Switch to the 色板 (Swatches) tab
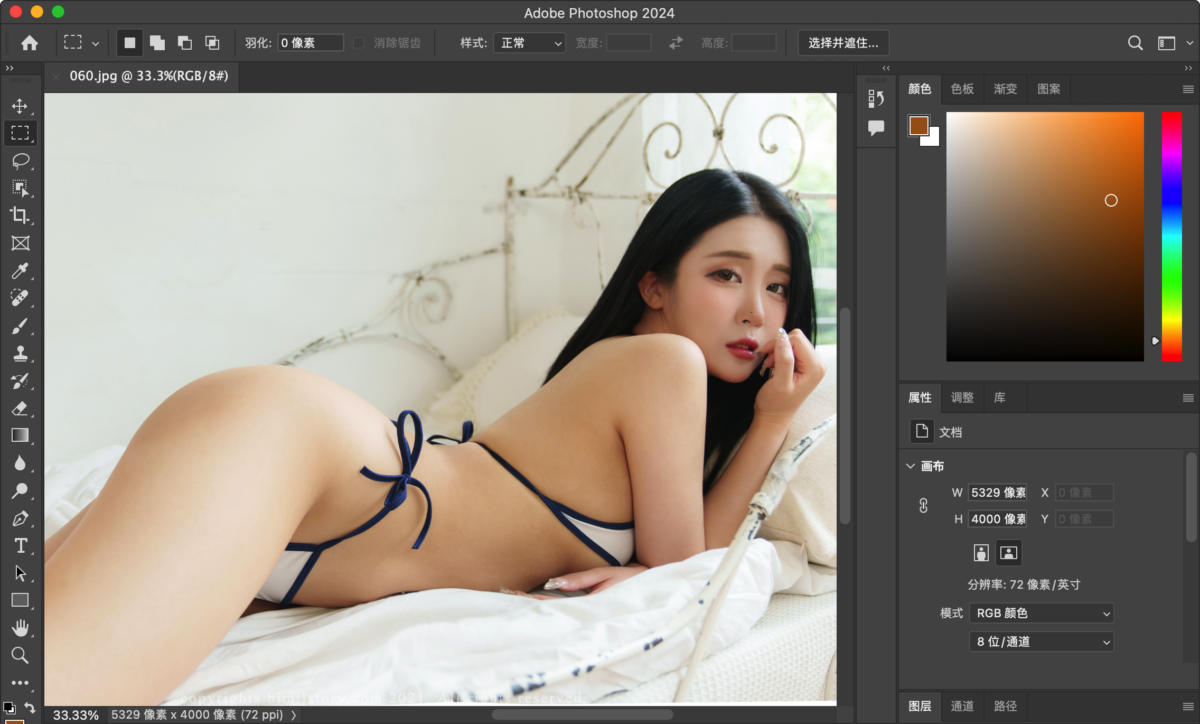 [x=961, y=89]
